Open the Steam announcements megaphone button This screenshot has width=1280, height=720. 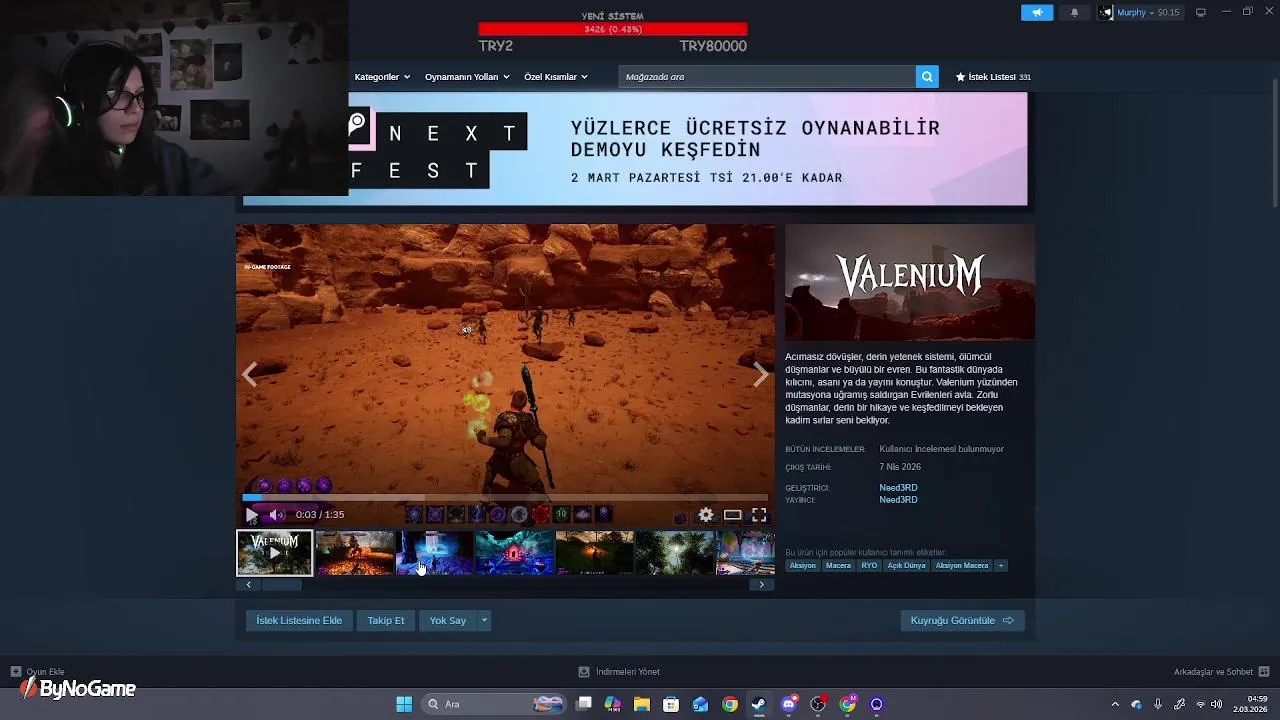pyautogui.click(x=1037, y=12)
